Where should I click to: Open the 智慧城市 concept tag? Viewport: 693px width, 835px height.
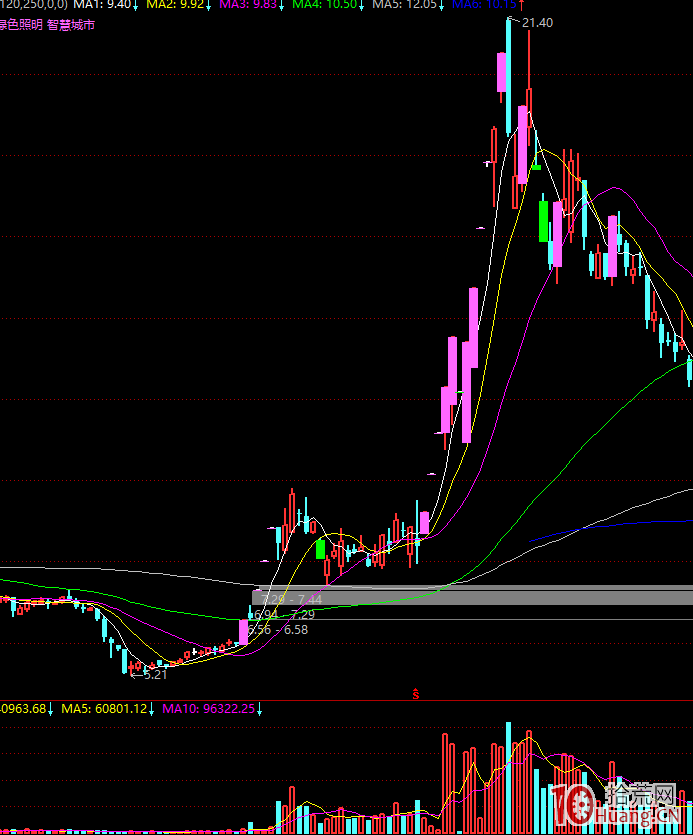[71, 24]
